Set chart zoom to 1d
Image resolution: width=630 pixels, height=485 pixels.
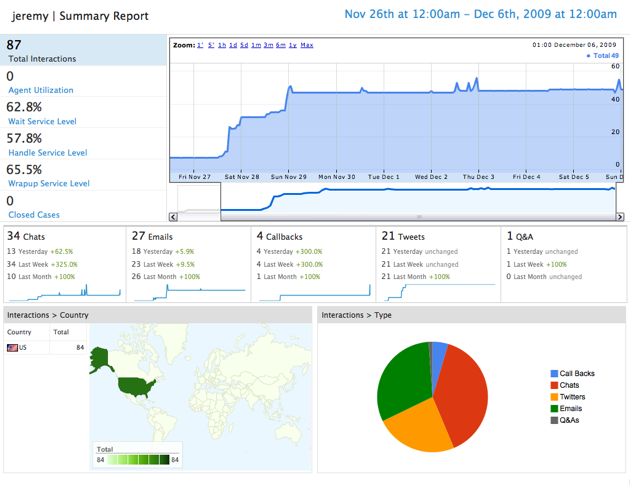(x=231, y=45)
